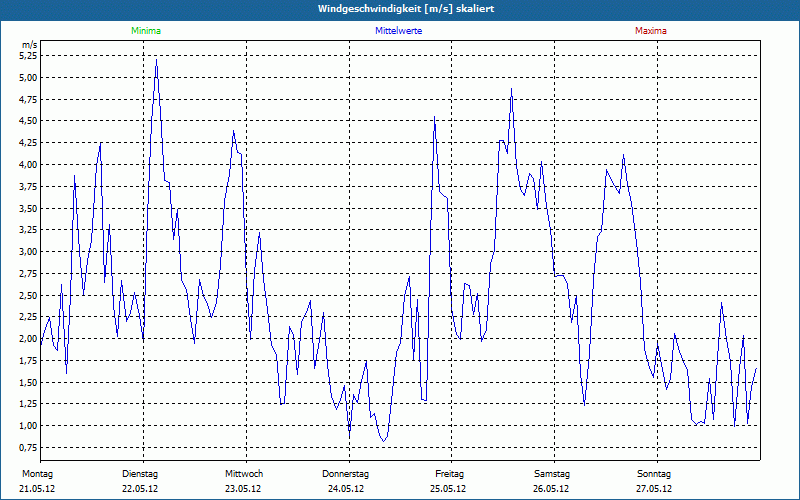Image resolution: width=800 pixels, height=500 pixels.
Task: Click the Dienstag day label
Action: pyautogui.click(x=140, y=474)
